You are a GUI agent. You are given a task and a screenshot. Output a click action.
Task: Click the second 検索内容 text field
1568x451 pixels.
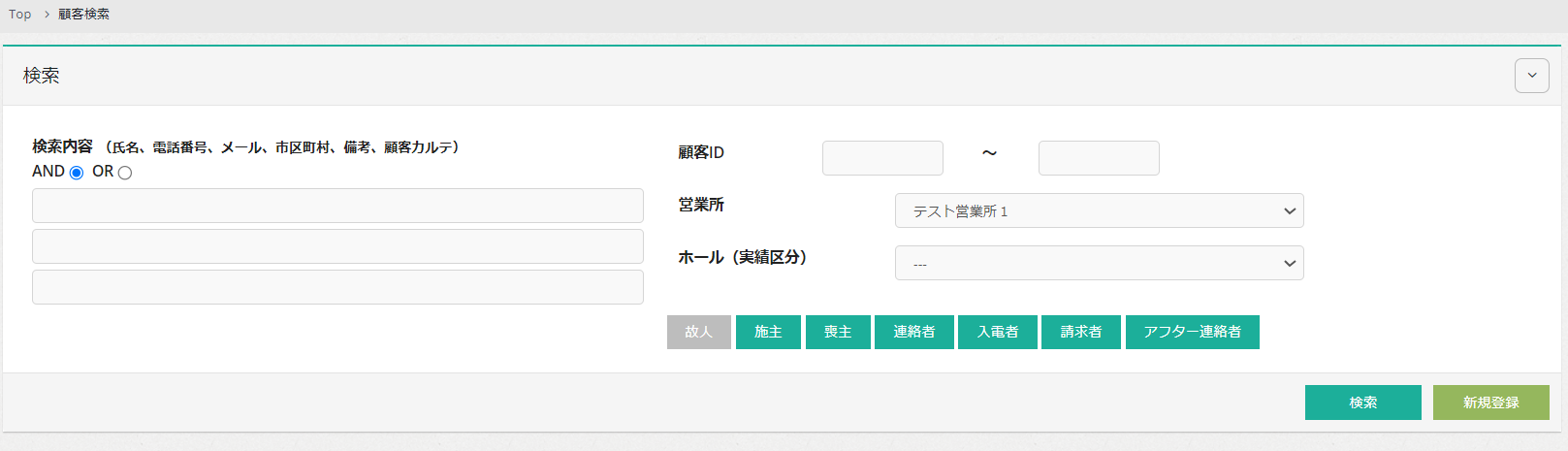337,246
